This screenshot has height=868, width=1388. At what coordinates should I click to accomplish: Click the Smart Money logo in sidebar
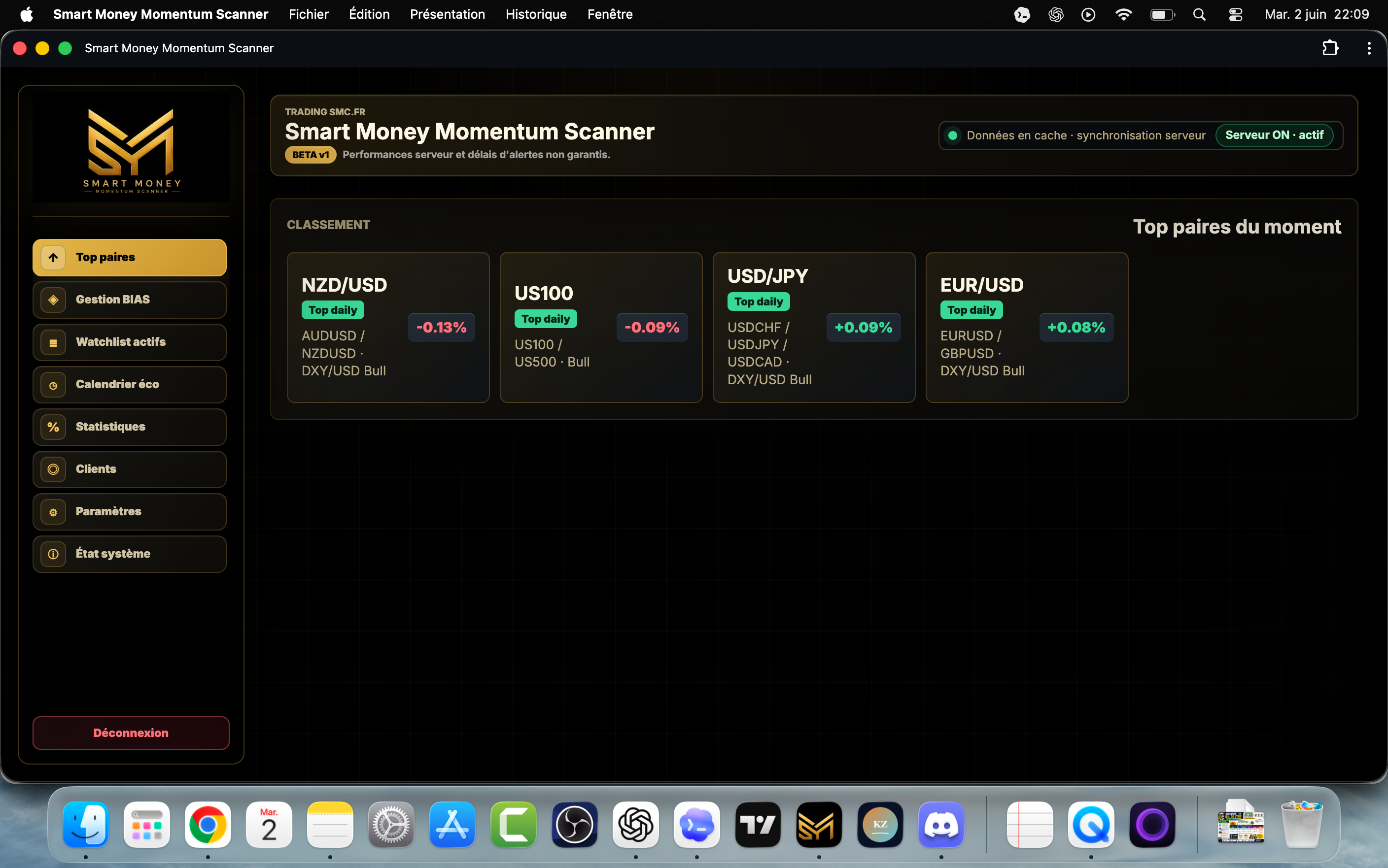tap(131, 149)
